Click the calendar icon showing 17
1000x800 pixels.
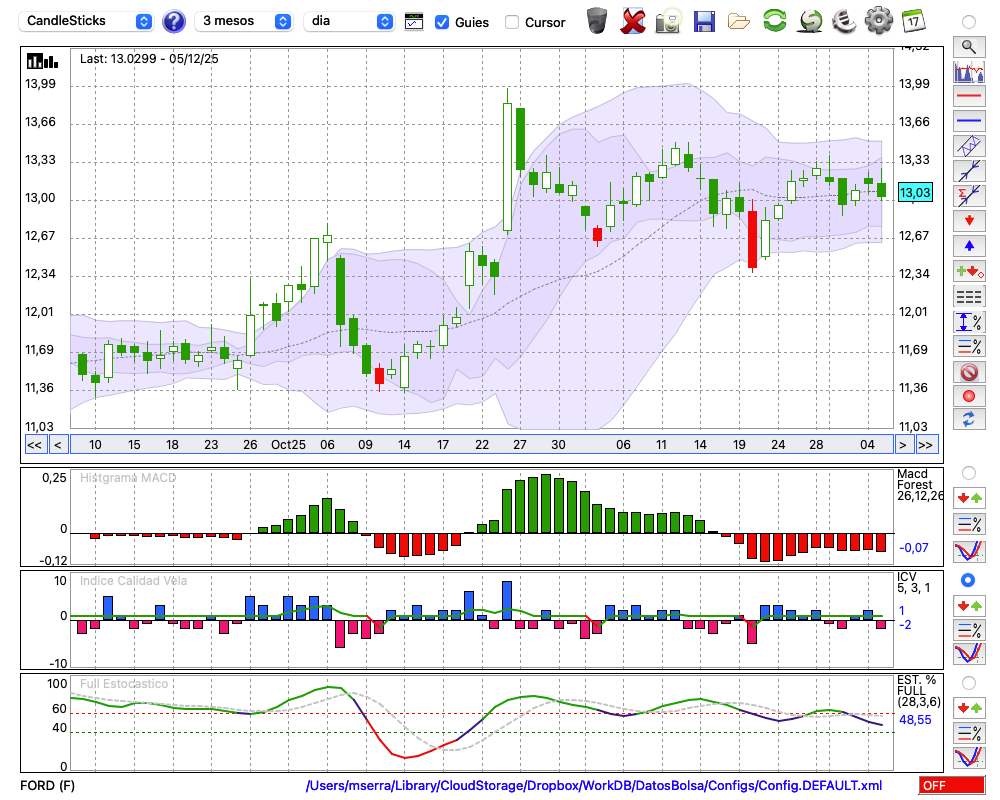pyautogui.click(x=912, y=20)
